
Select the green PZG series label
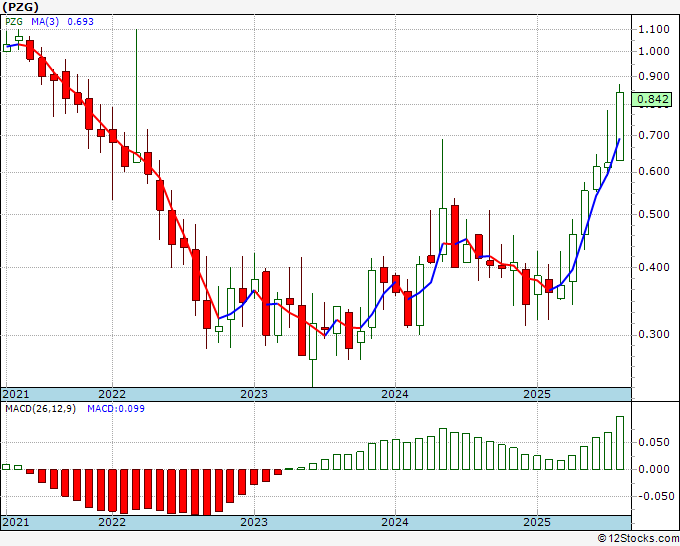[x=14, y=22]
